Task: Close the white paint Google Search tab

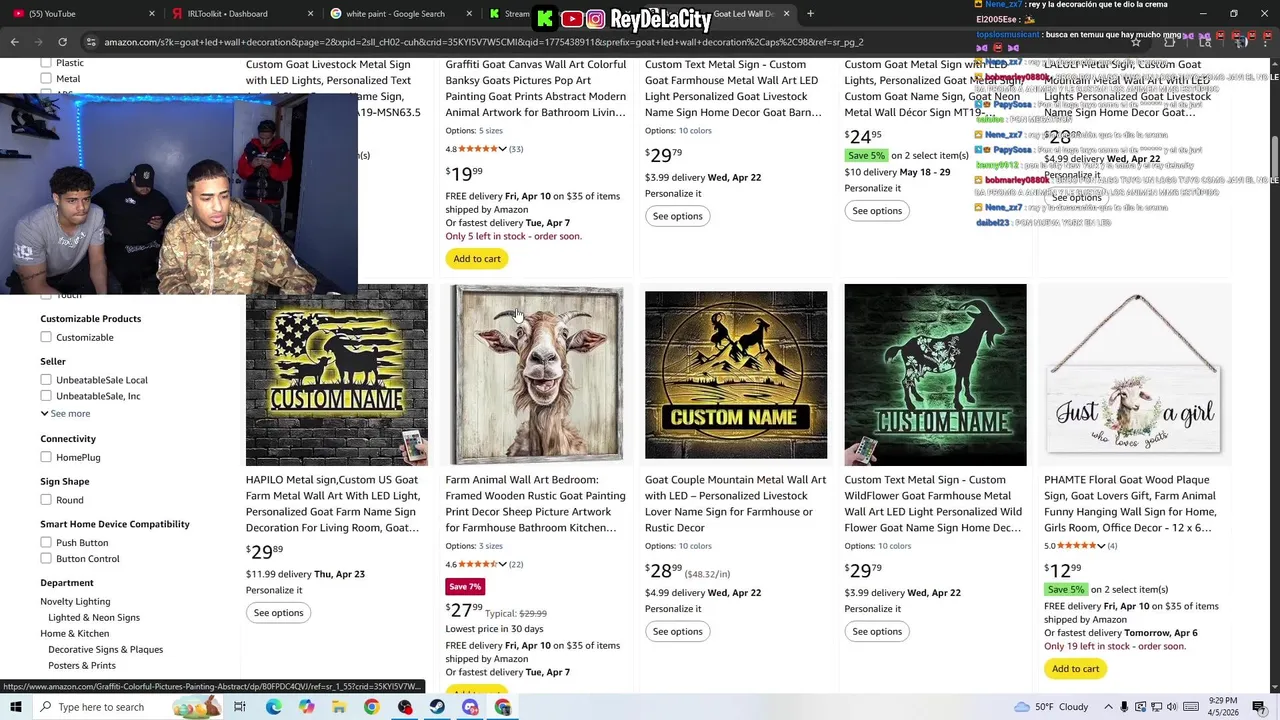Action: [x=469, y=14]
